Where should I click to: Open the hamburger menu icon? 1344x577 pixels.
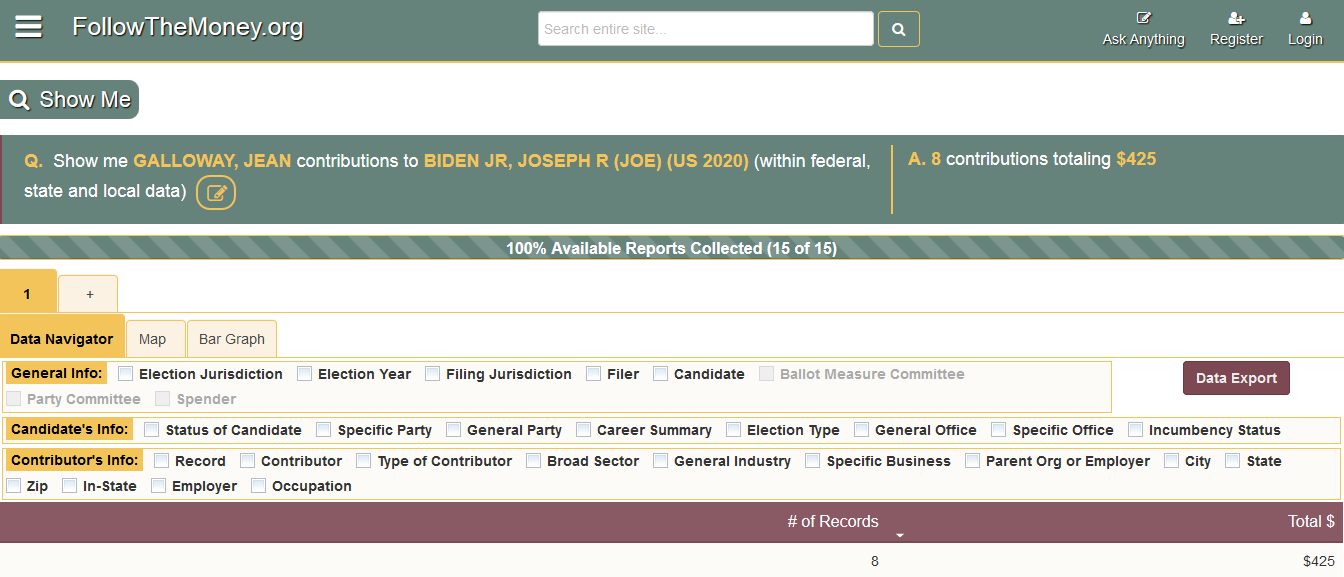(x=28, y=27)
